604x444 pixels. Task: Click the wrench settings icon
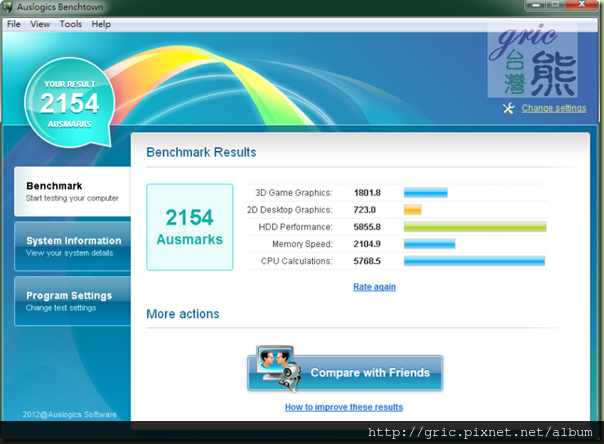point(508,108)
